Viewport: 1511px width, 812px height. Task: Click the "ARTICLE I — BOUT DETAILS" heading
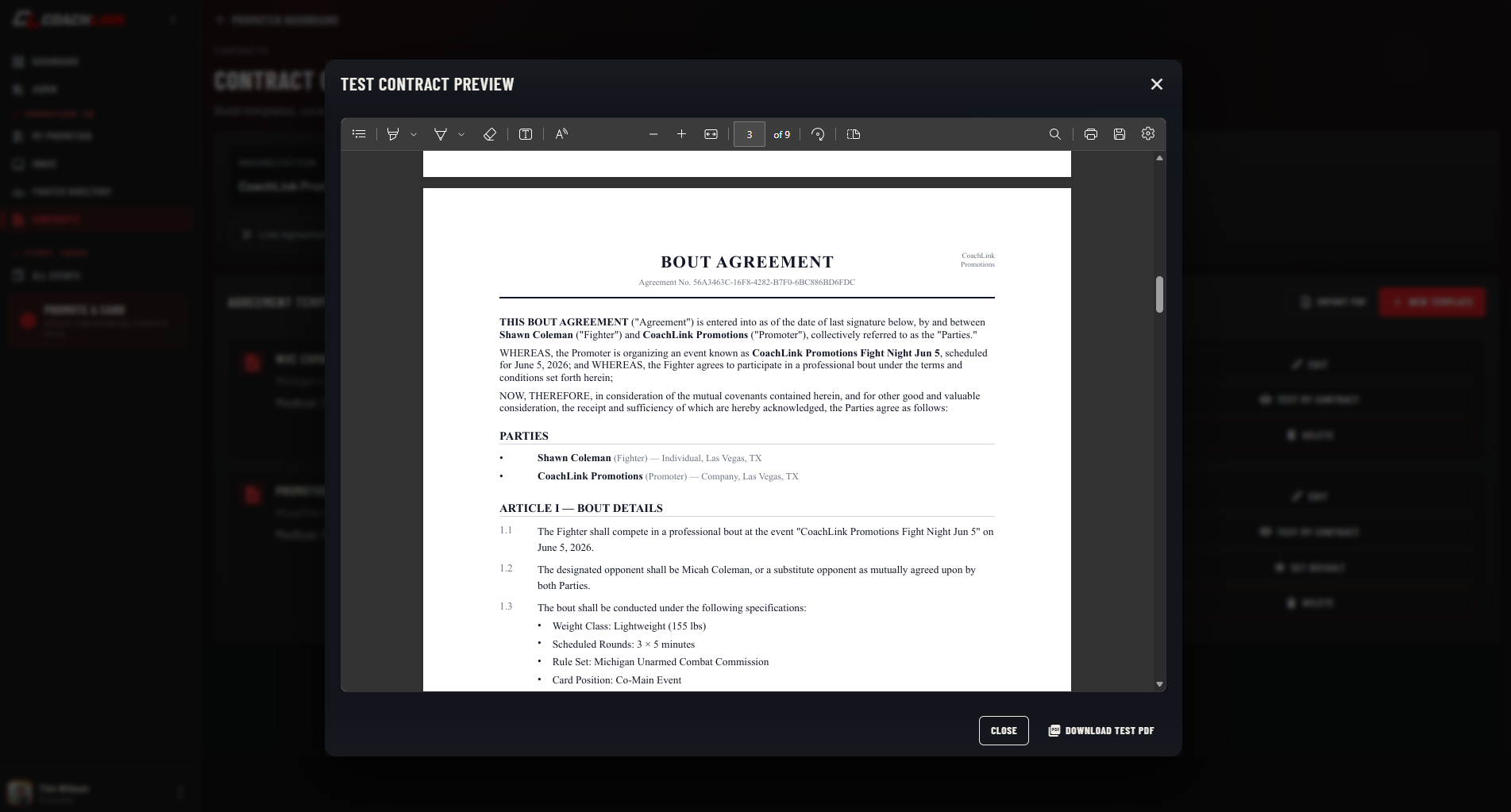click(581, 508)
